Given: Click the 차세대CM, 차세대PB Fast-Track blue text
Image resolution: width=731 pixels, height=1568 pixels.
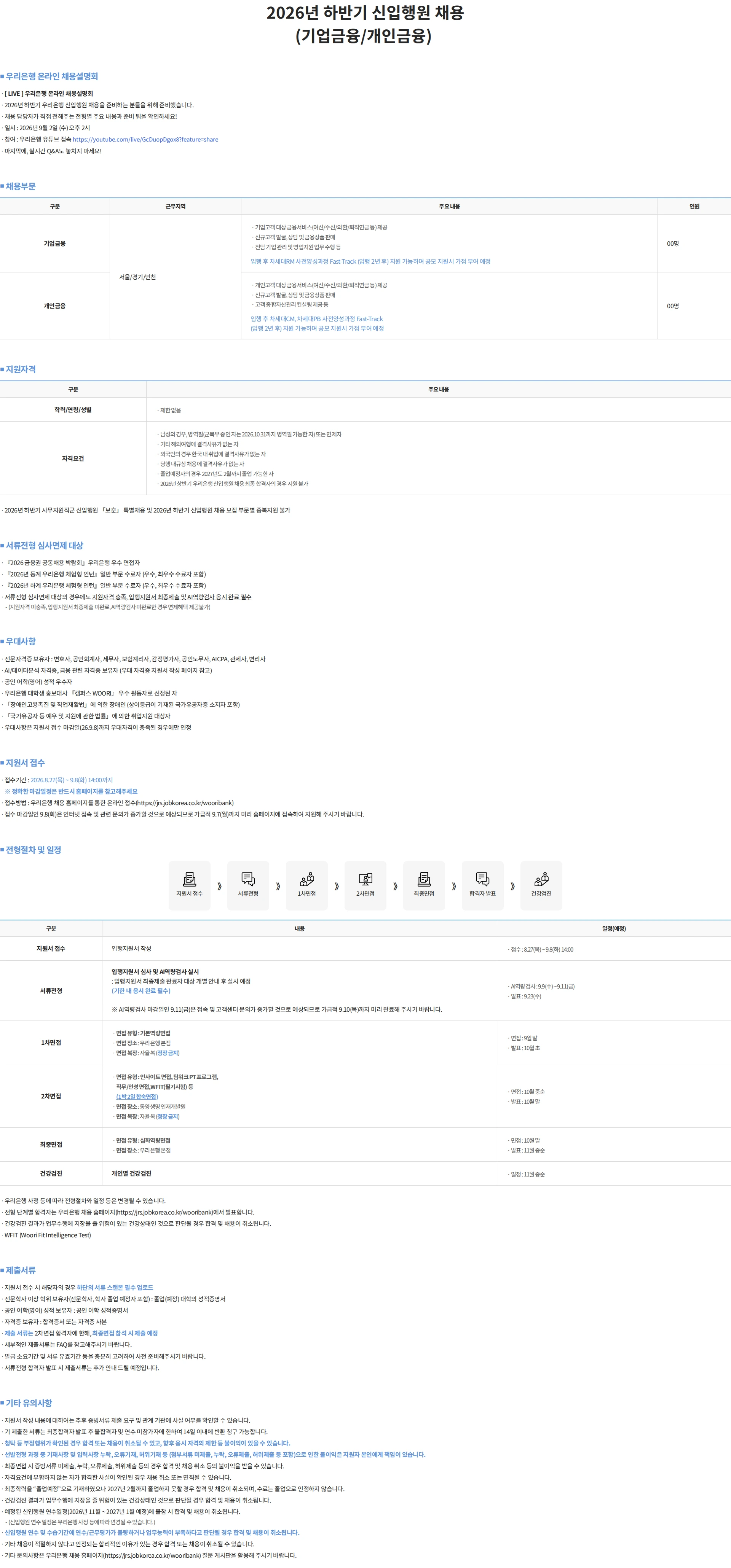Looking at the screenshot, I should [x=317, y=324].
